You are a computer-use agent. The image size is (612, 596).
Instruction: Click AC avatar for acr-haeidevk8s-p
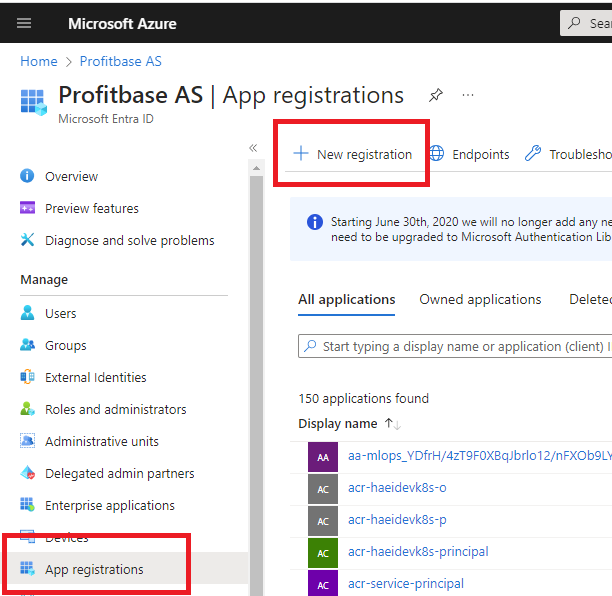[323, 521]
